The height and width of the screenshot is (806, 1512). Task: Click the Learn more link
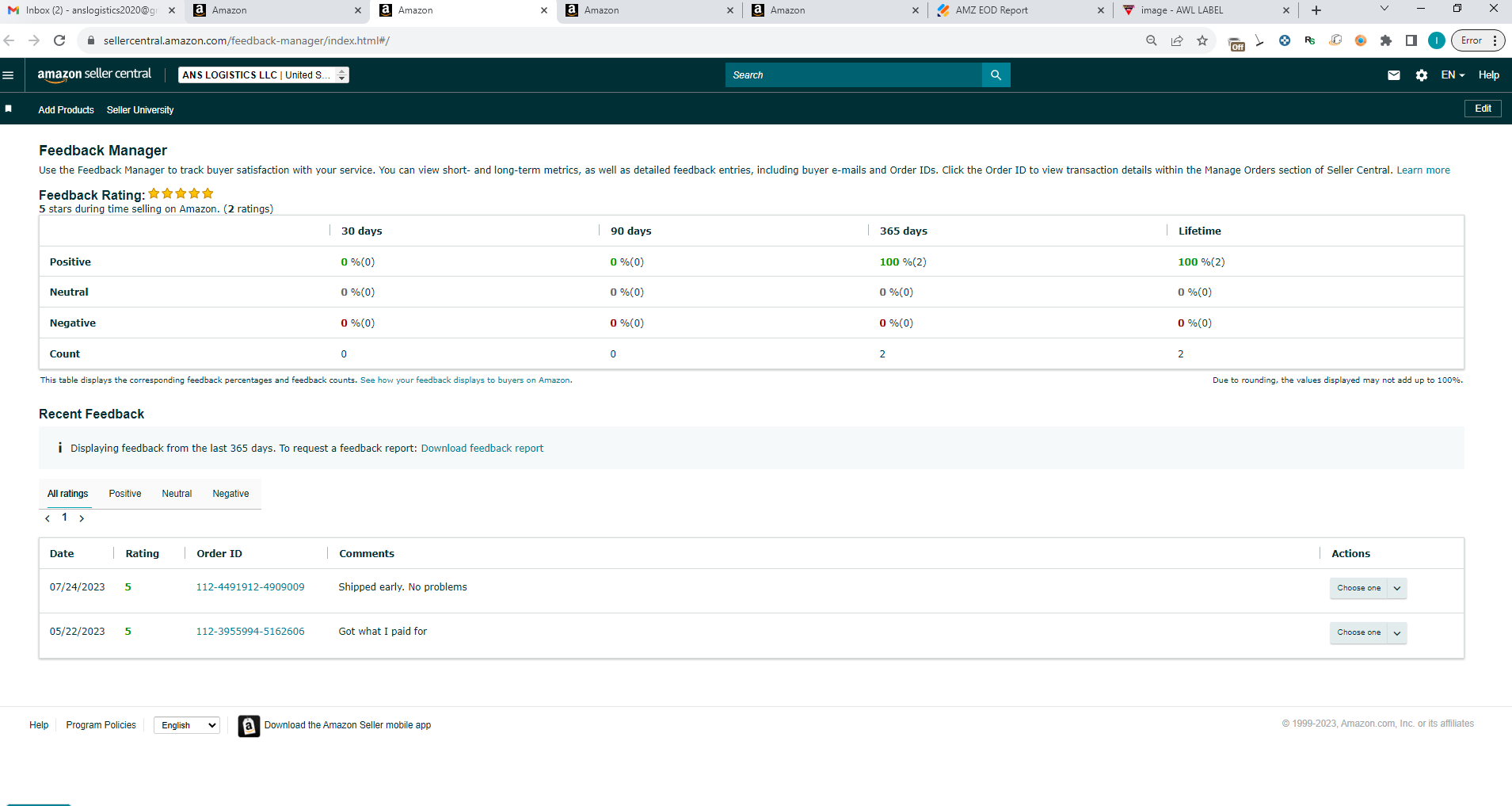pos(1423,170)
